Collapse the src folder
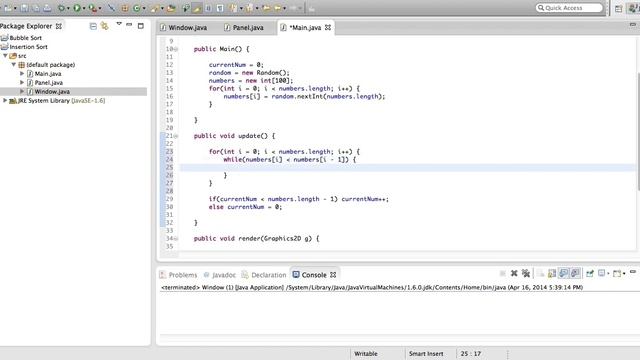 pos(5,56)
